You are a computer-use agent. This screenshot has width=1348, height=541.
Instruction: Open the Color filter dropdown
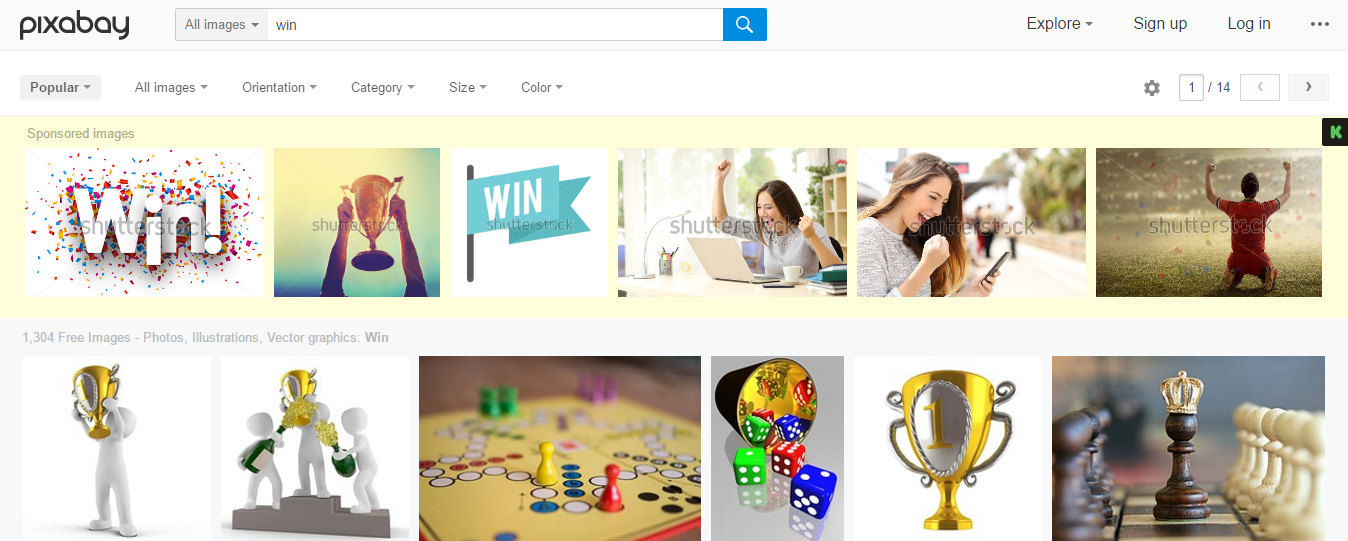tap(541, 87)
